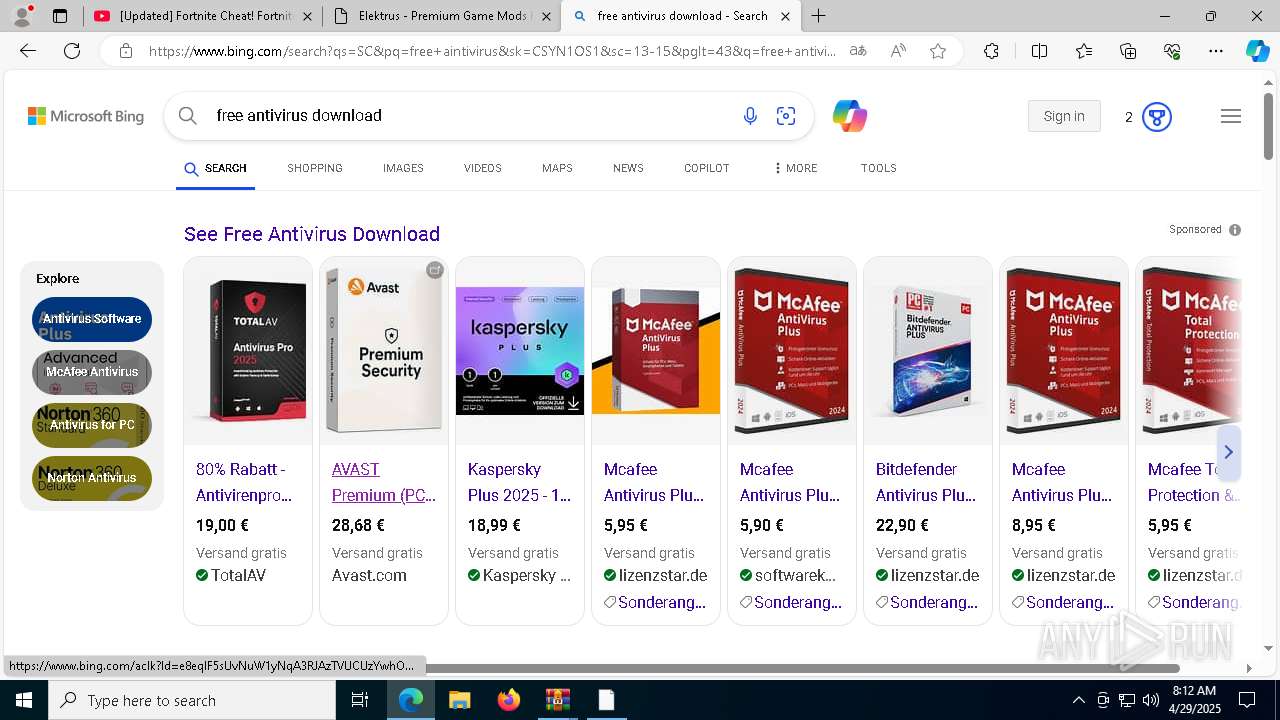
Task: Open the TOOLS search menu
Action: (x=879, y=168)
